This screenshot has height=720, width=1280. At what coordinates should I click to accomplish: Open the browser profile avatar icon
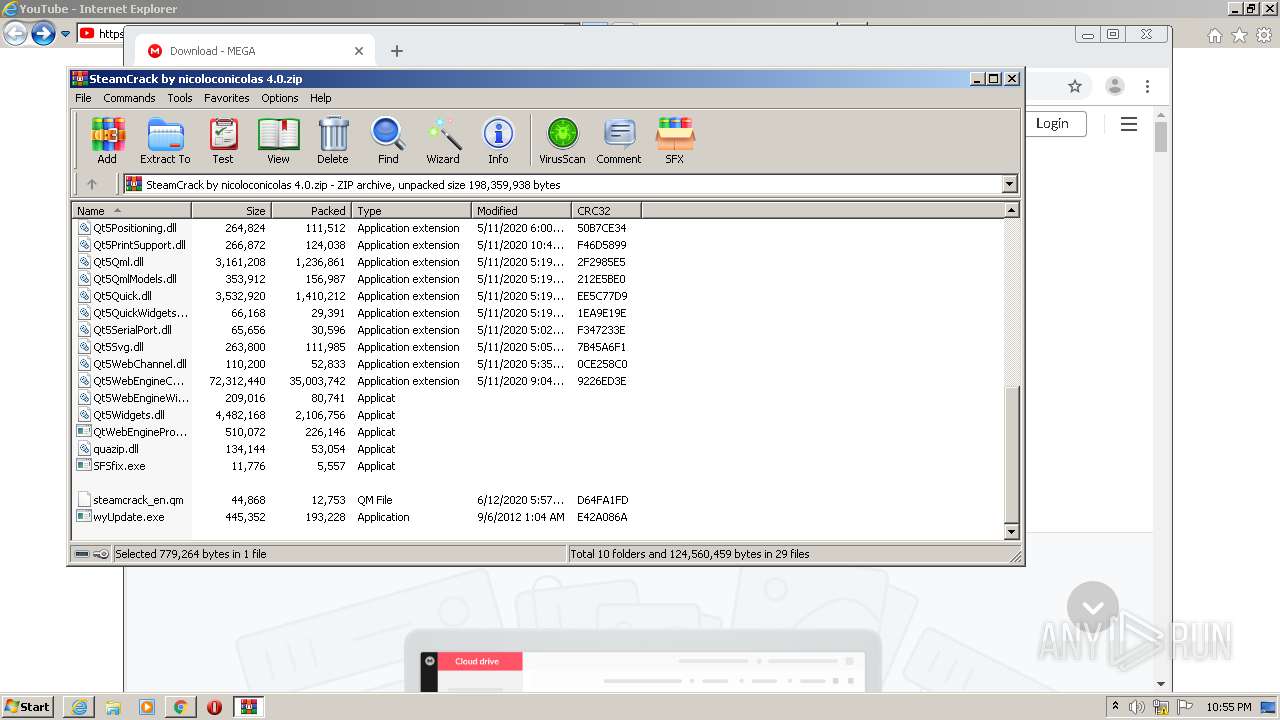[1115, 86]
